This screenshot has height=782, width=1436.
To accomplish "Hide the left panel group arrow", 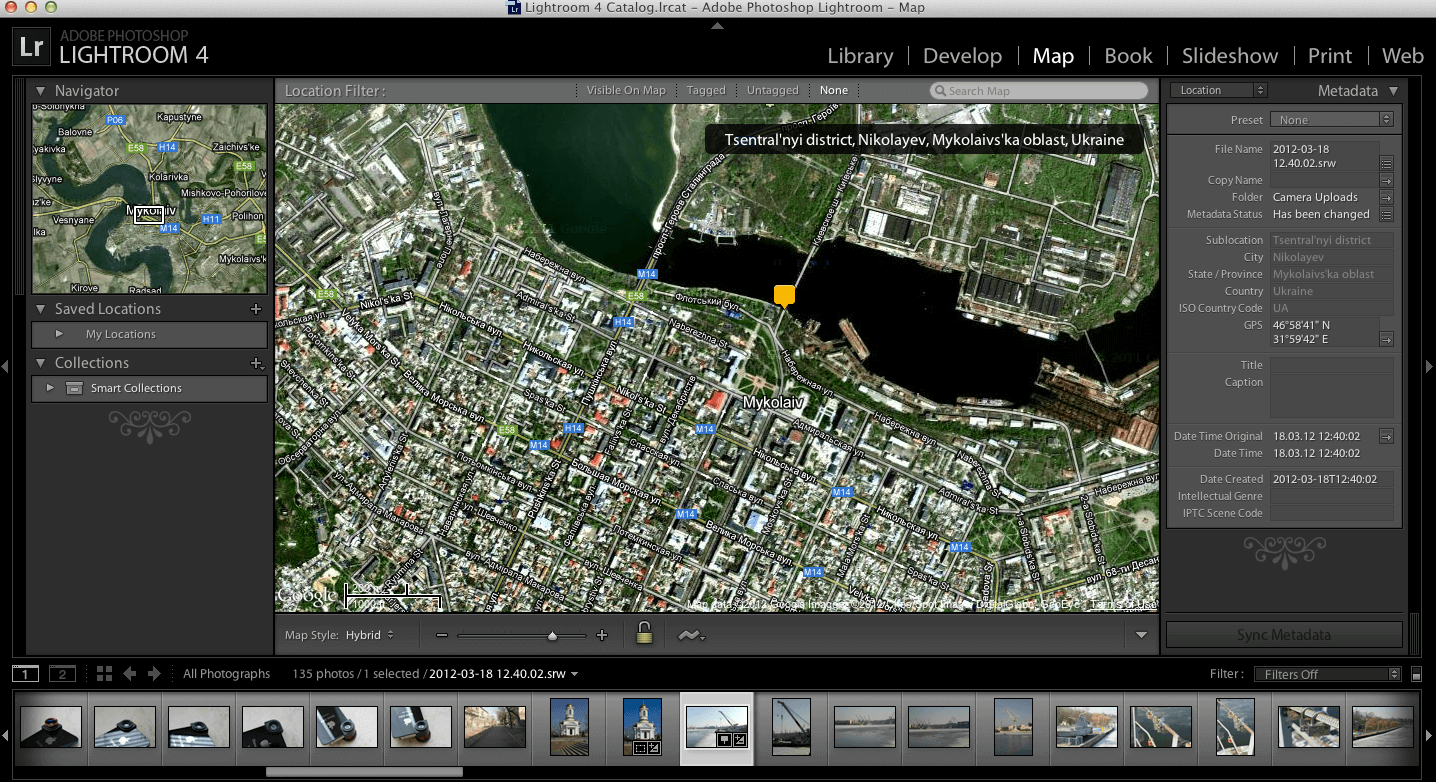I will pyautogui.click(x=6, y=366).
